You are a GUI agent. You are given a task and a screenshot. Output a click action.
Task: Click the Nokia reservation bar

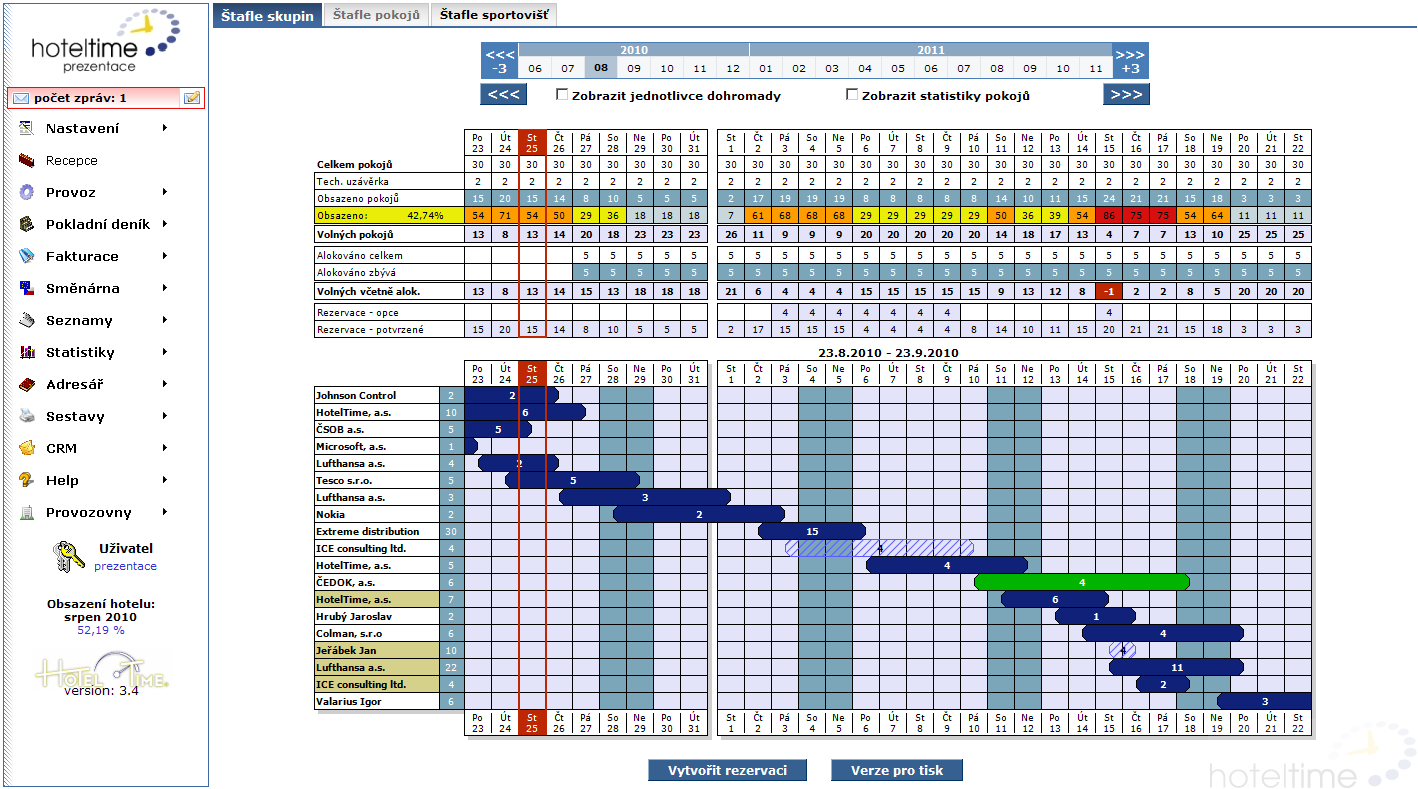pyautogui.click(x=698, y=514)
